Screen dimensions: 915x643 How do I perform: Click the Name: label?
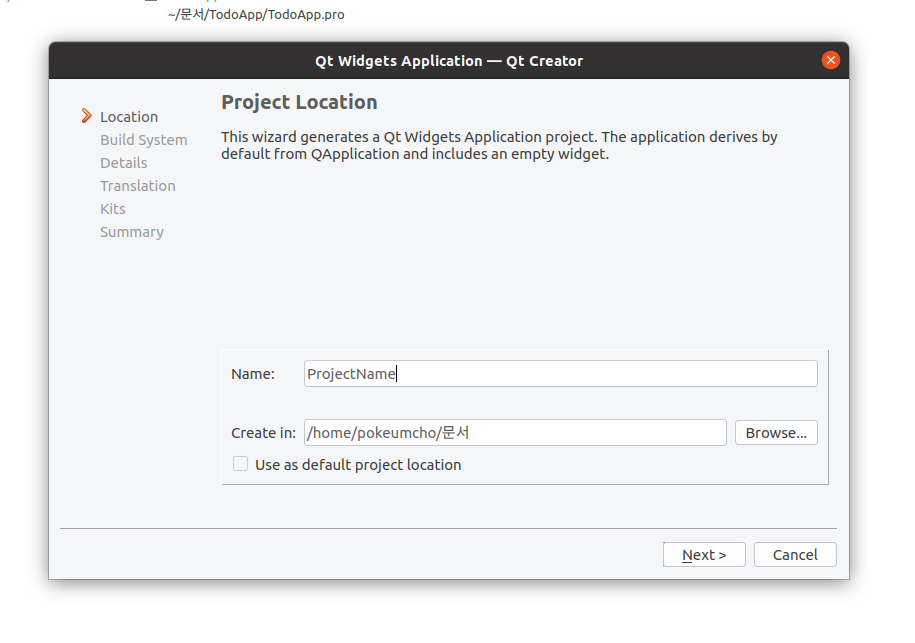253,374
